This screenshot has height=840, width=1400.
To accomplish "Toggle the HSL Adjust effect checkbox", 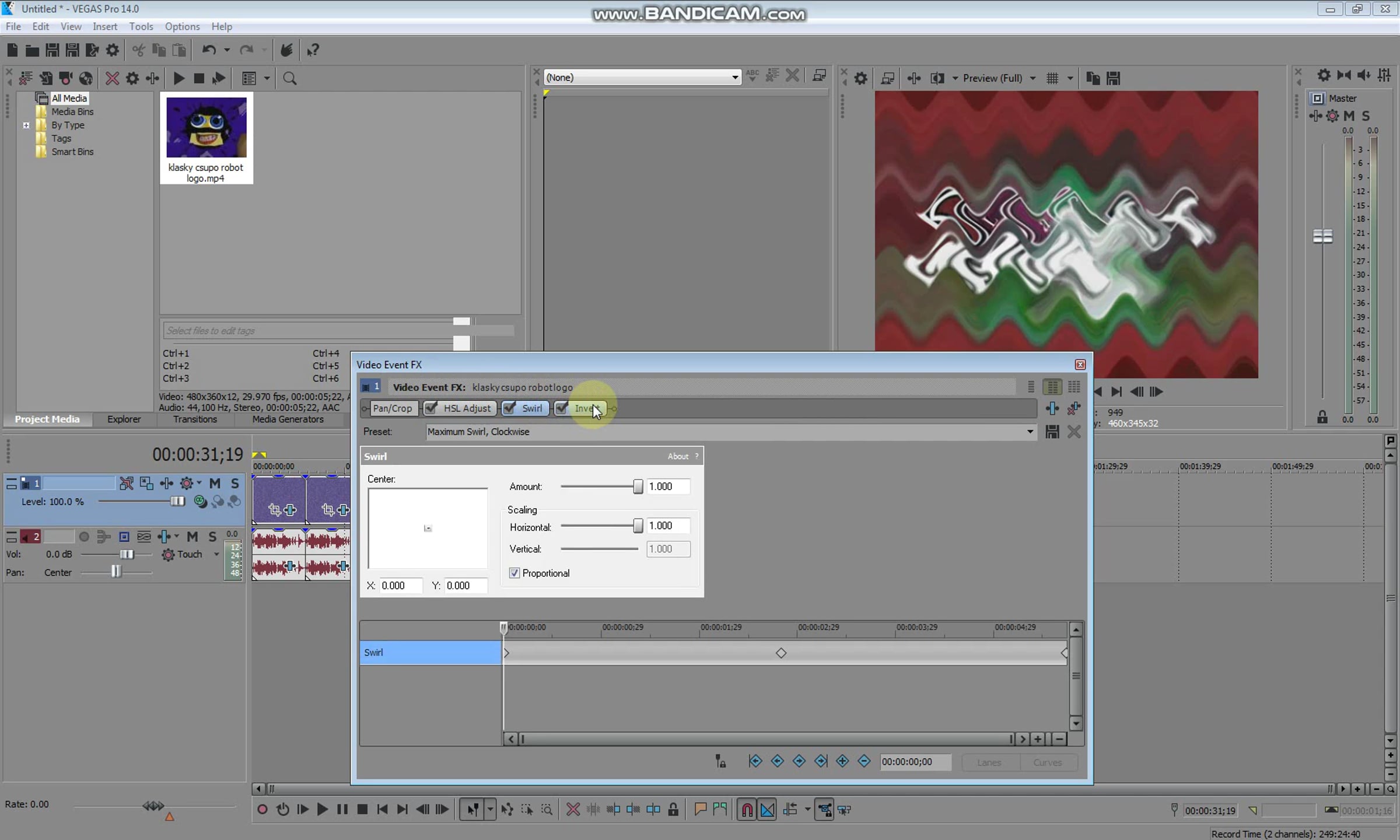I will click(431, 408).
